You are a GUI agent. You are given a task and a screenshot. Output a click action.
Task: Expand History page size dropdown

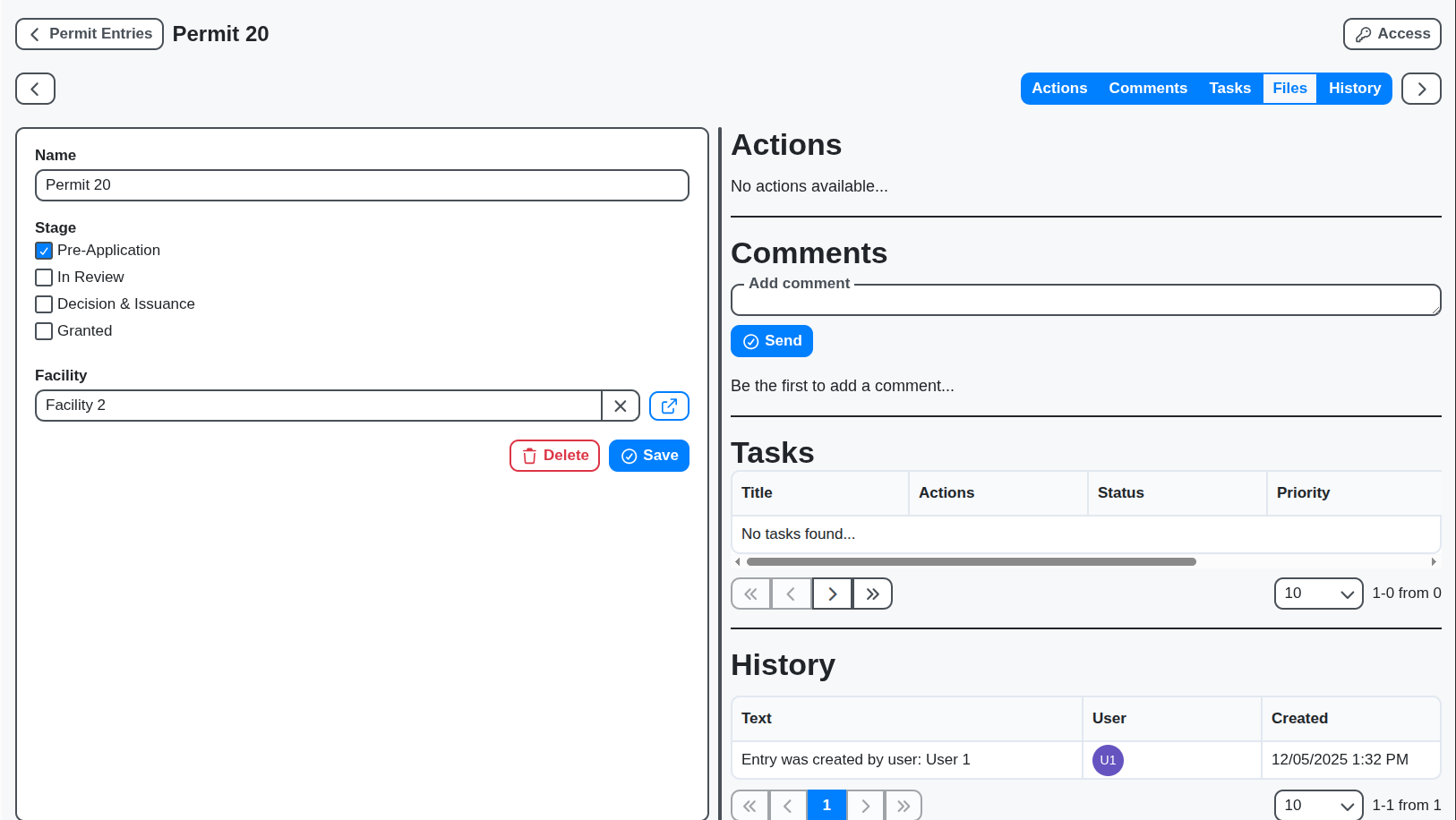coord(1318,806)
